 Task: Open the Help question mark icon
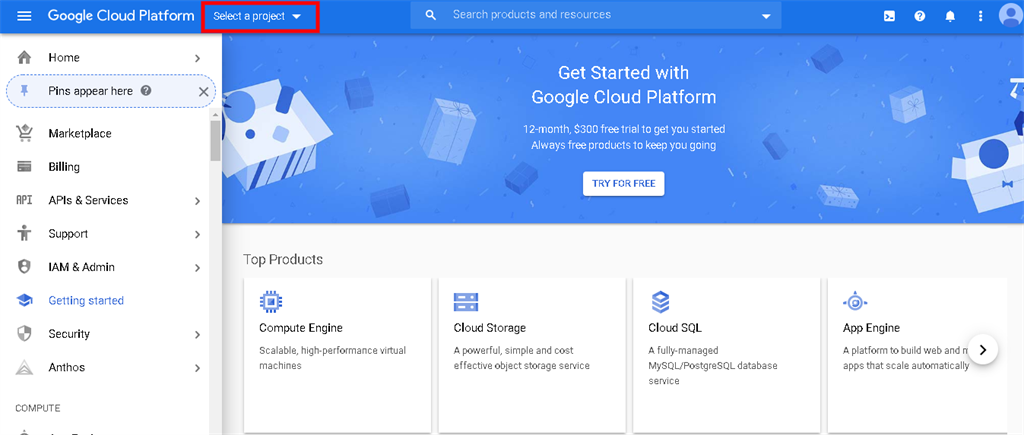tap(920, 16)
